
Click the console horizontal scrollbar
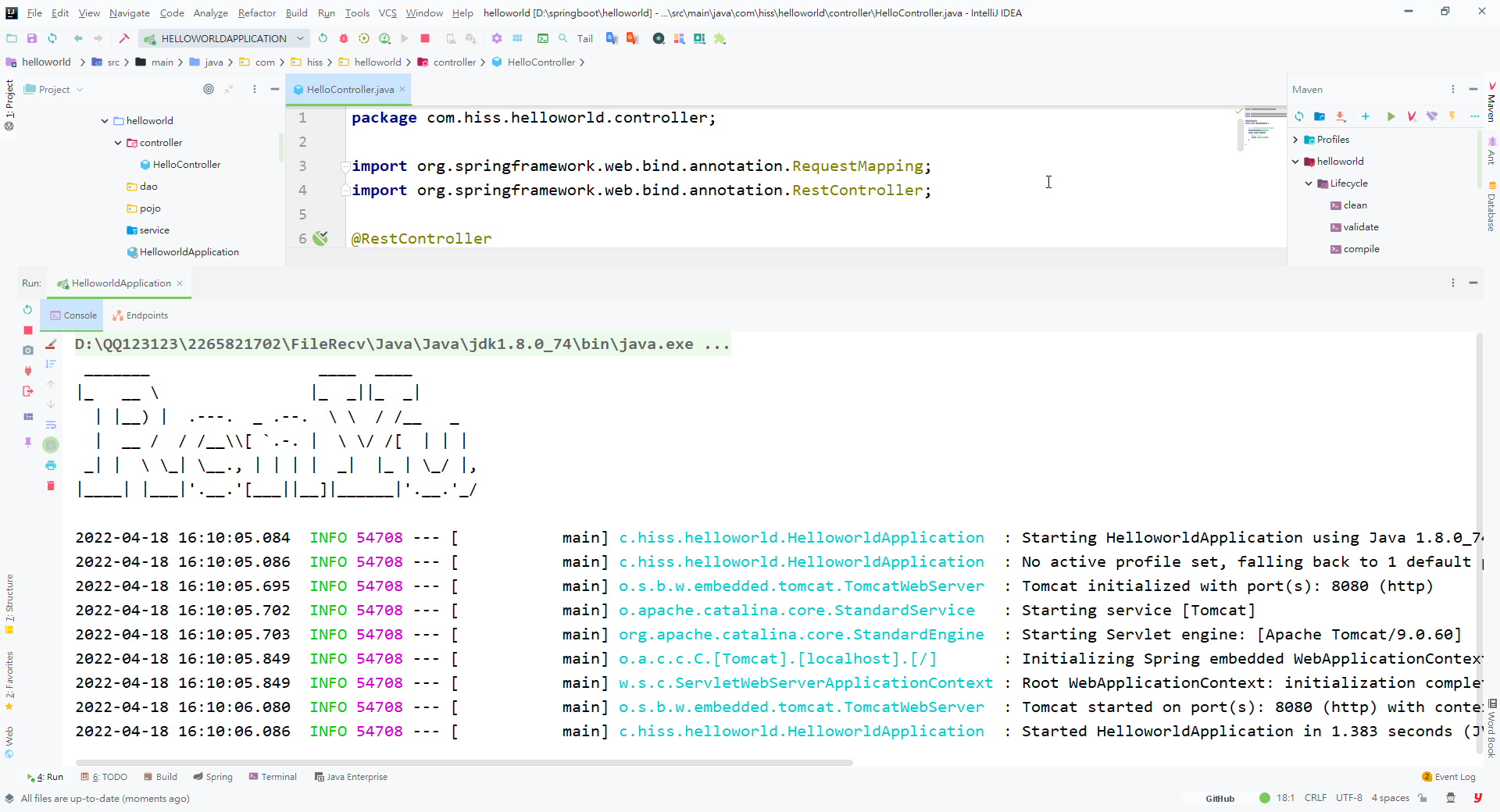[464, 762]
